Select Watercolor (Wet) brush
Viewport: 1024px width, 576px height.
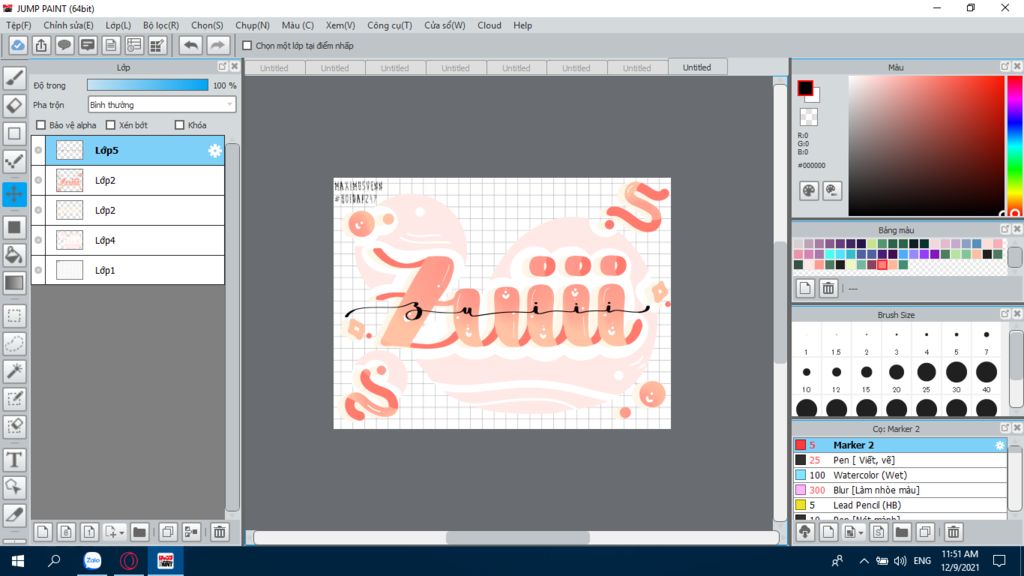point(900,475)
